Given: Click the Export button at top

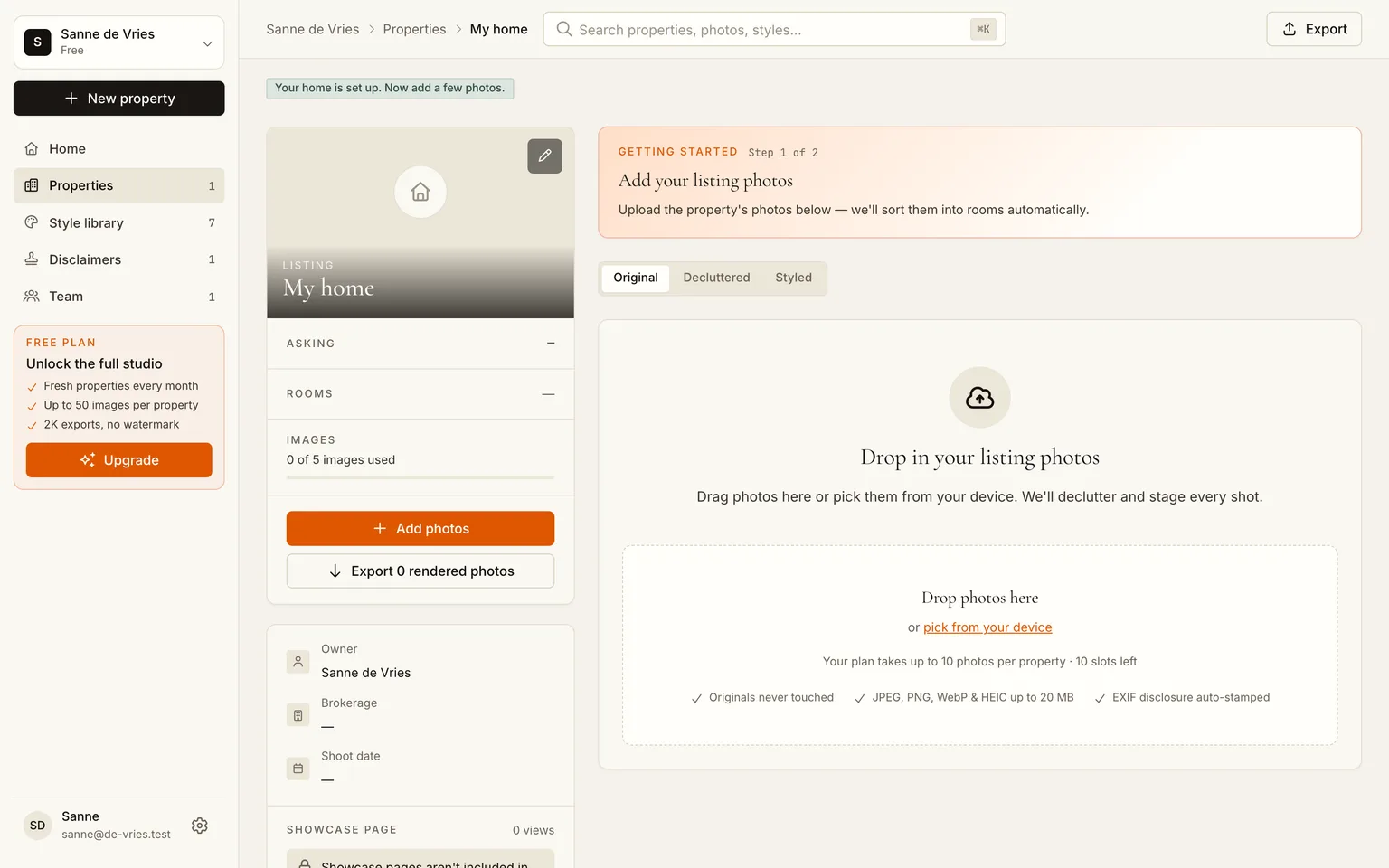Looking at the screenshot, I should click(1314, 29).
